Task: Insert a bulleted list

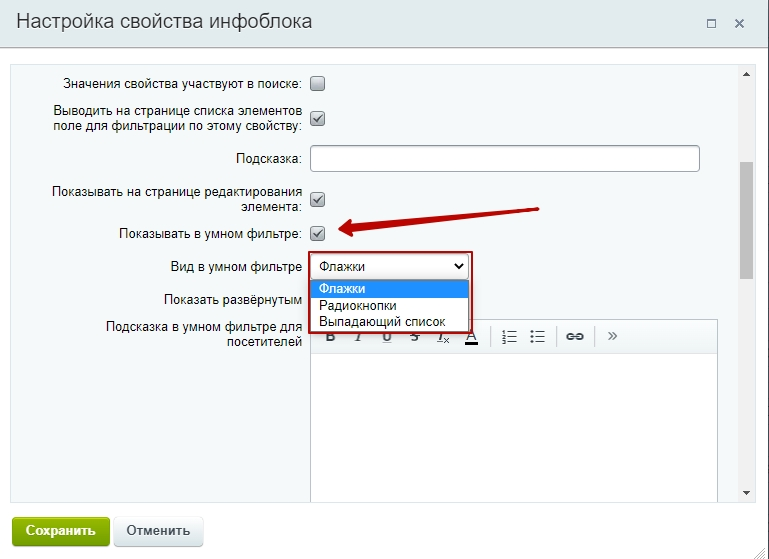Action: point(538,336)
